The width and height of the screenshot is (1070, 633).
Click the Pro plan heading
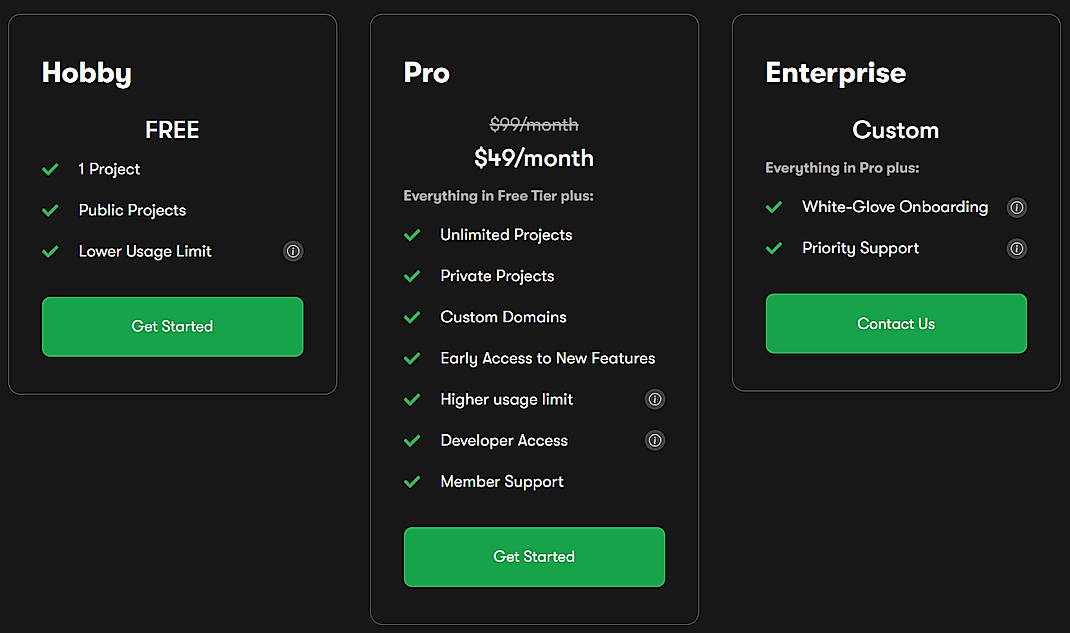pyautogui.click(x=426, y=72)
